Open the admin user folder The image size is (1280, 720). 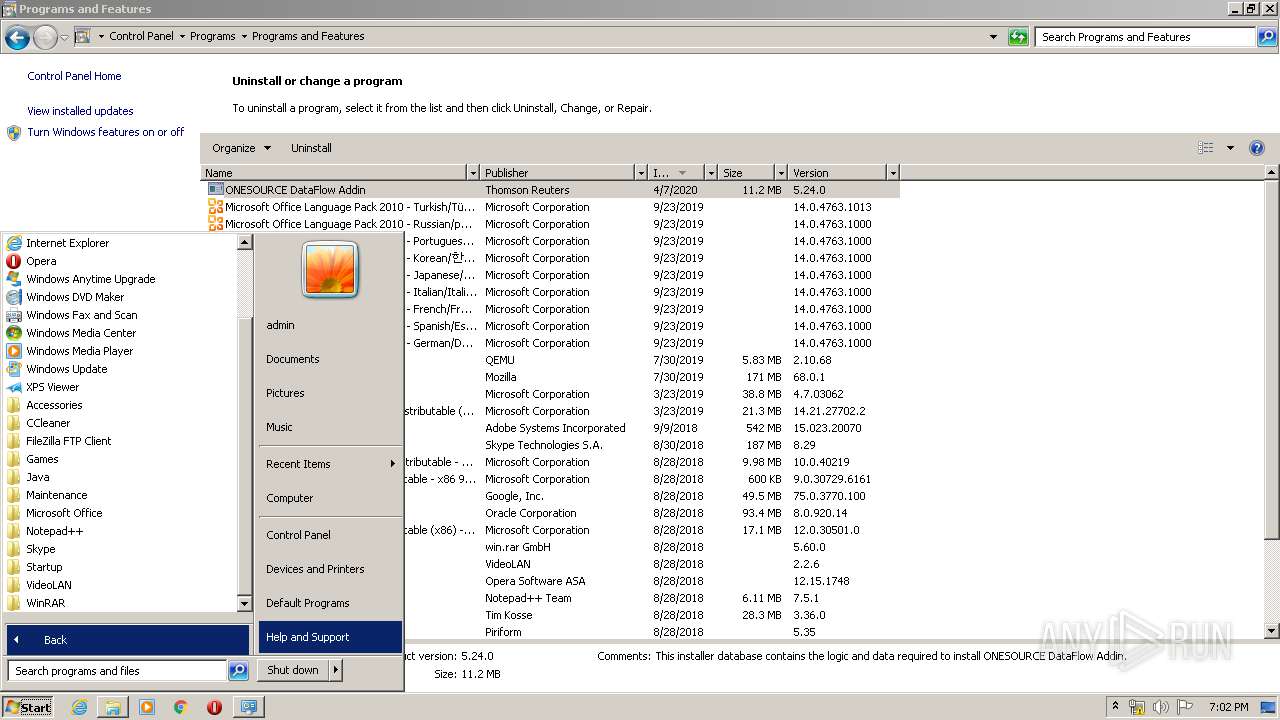pos(330,325)
